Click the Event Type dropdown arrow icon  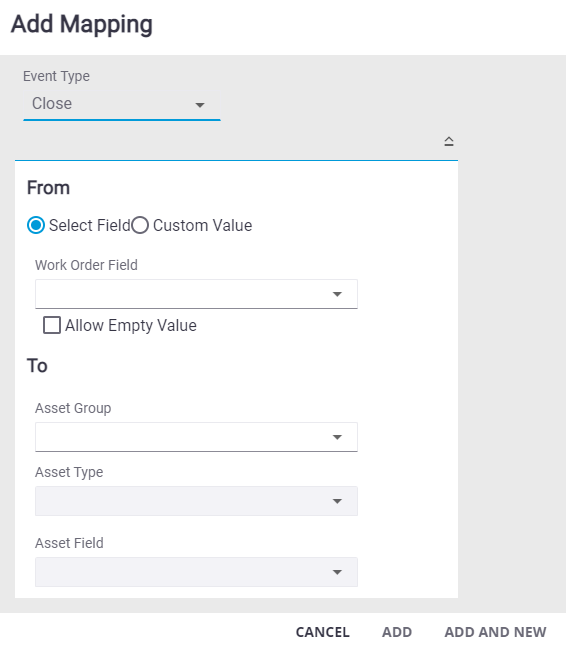200,105
